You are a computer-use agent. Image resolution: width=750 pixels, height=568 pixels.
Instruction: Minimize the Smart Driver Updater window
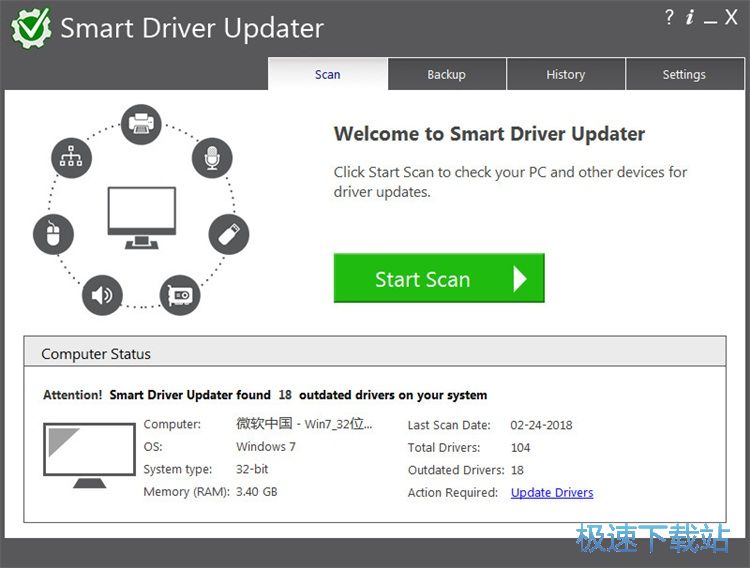pos(711,18)
